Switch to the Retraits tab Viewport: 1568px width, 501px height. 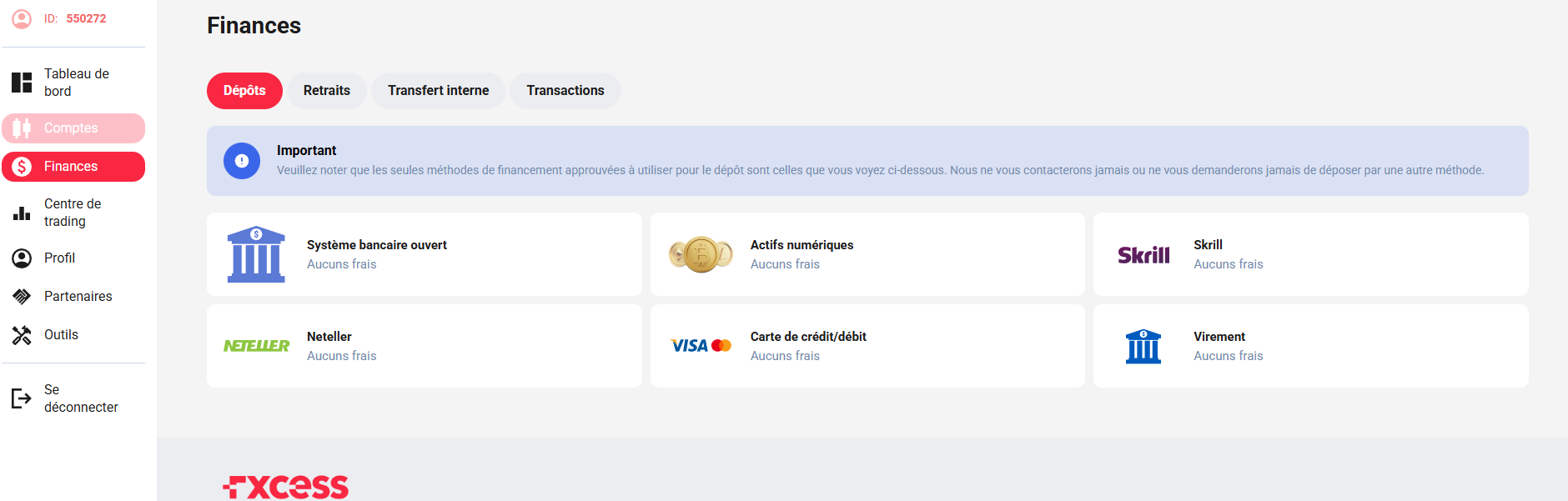click(x=327, y=91)
